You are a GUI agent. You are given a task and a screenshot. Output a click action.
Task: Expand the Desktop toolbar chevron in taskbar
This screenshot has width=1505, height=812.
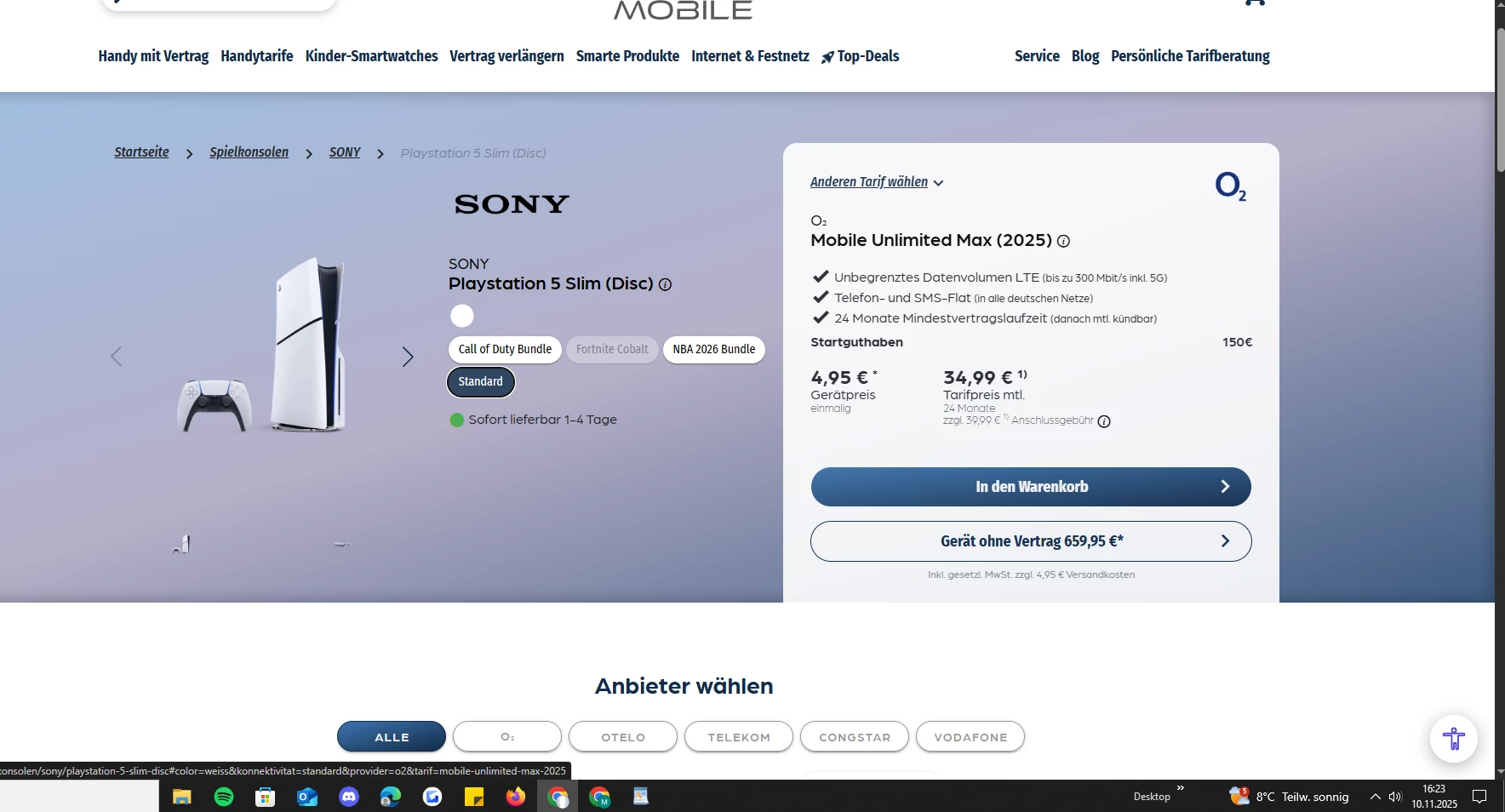coord(1181,788)
